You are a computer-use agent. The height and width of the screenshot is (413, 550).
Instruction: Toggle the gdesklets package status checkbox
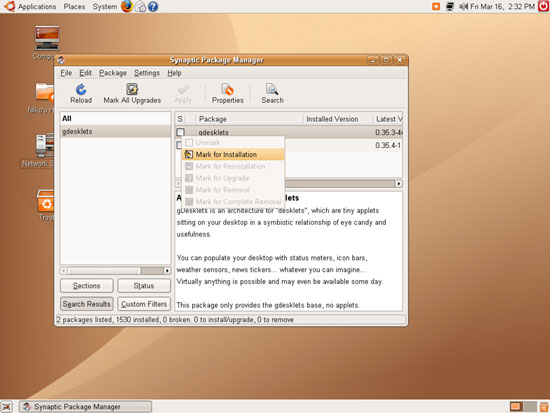coord(180,132)
